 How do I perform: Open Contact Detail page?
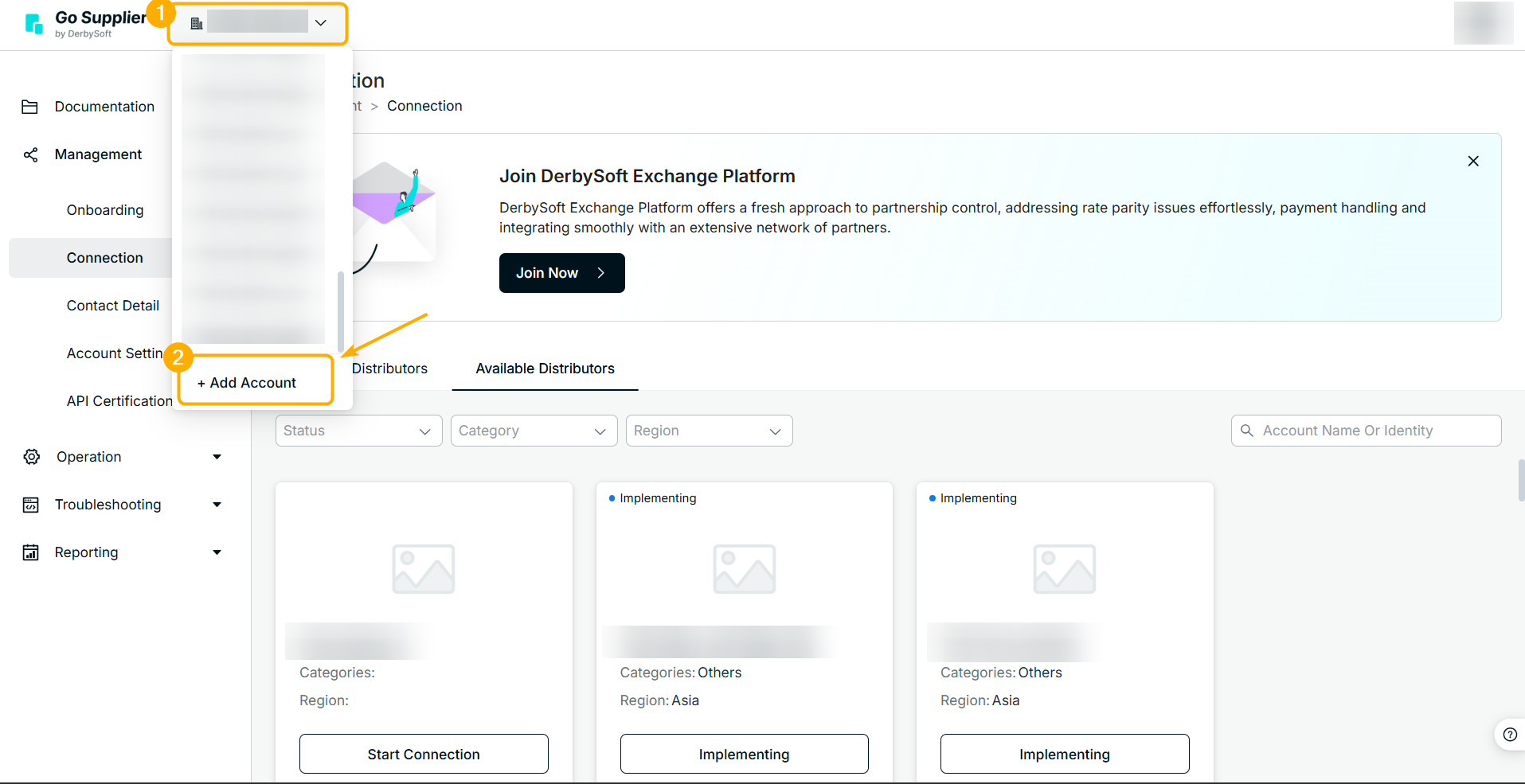coord(113,306)
